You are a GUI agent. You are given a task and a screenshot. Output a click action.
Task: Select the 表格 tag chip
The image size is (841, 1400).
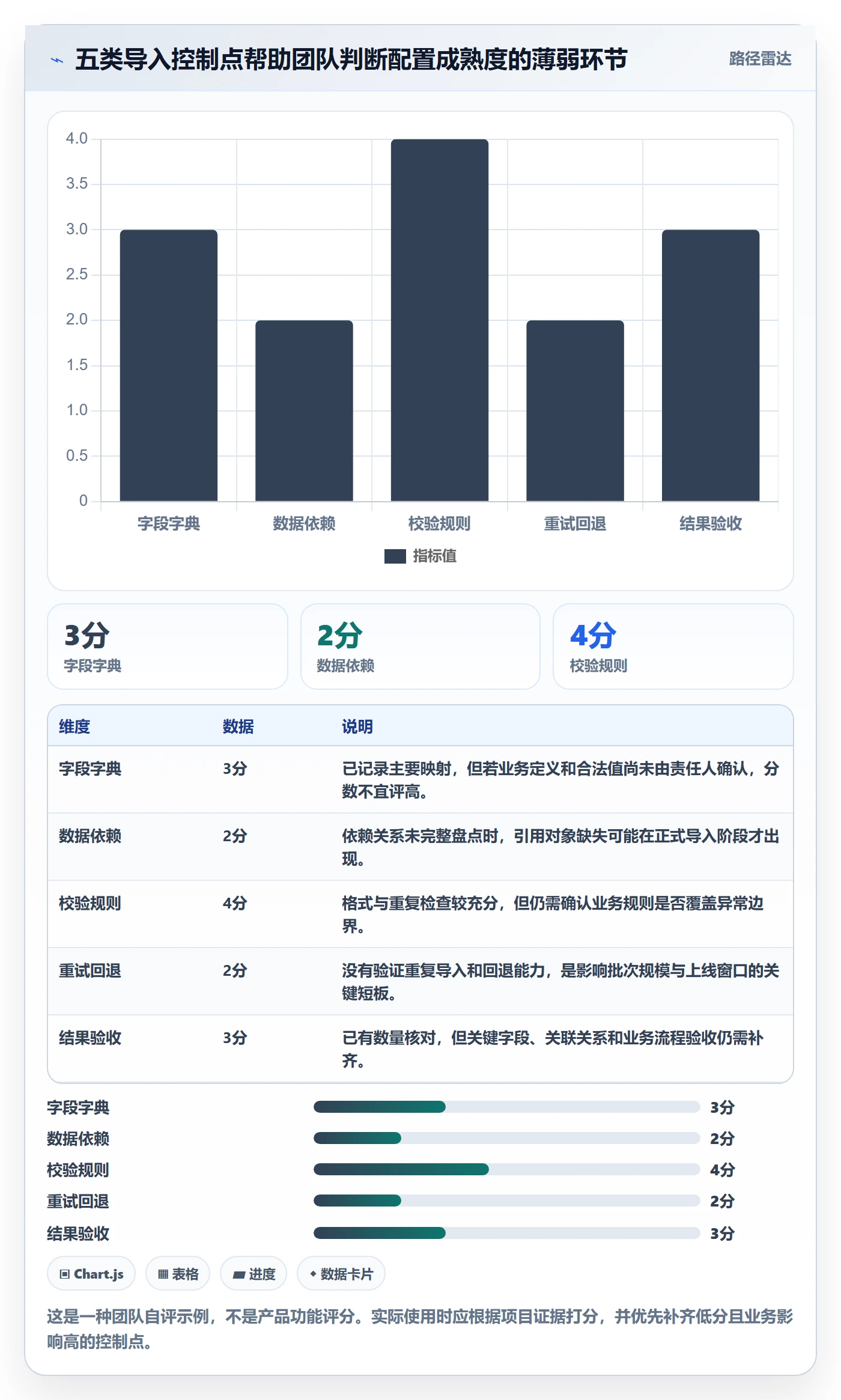coord(178,1274)
